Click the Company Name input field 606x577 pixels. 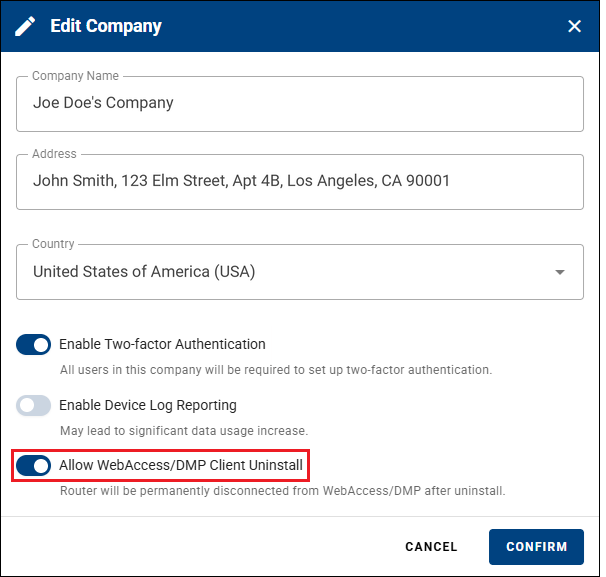pyautogui.click(x=300, y=104)
